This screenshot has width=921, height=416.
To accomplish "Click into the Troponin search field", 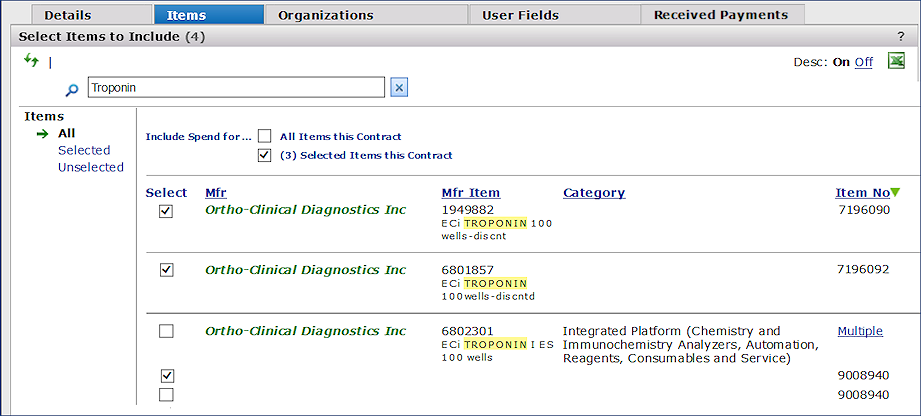I will coord(235,88).
